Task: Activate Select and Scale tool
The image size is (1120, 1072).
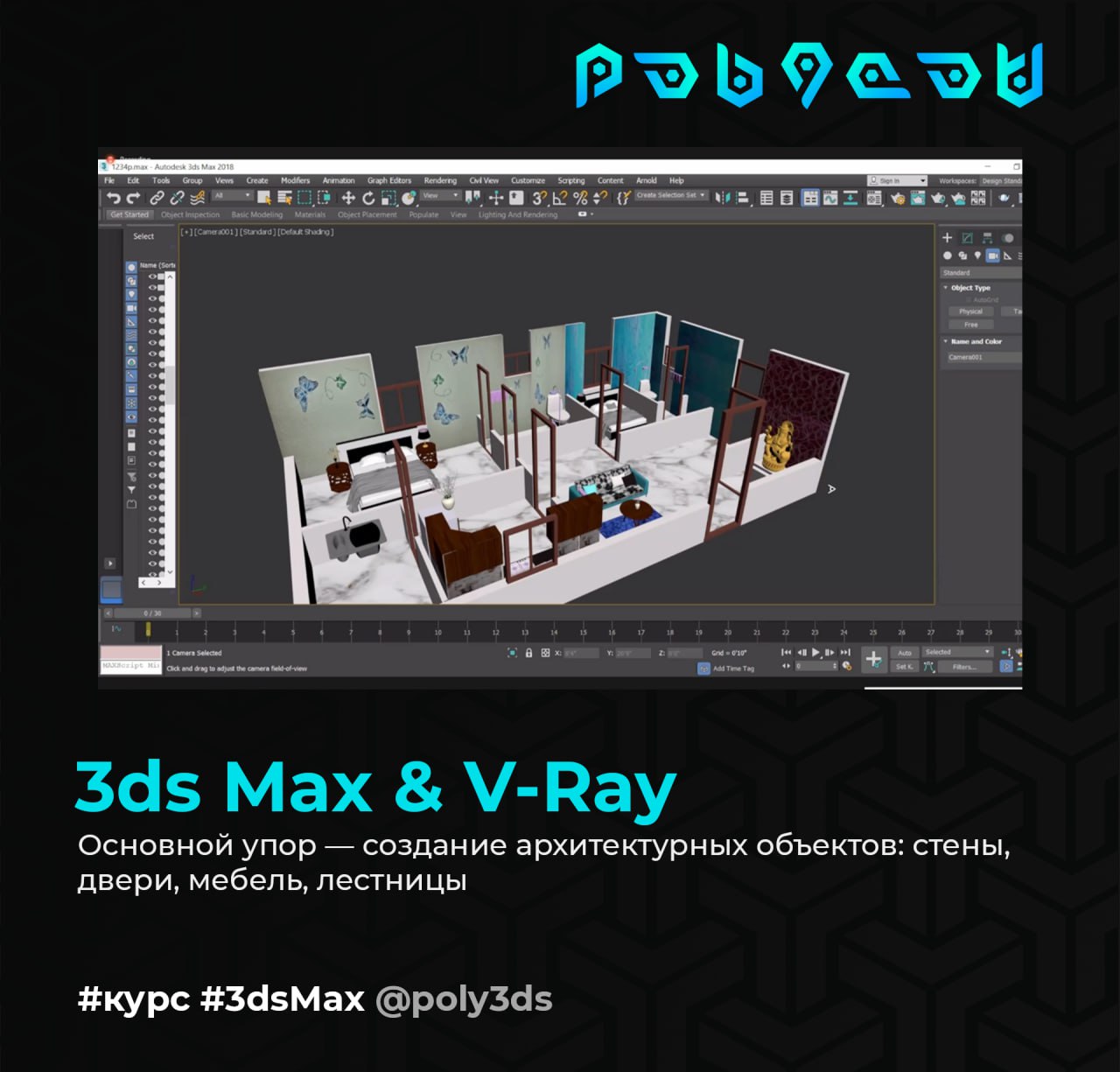Action: click(x=388, y=198)
